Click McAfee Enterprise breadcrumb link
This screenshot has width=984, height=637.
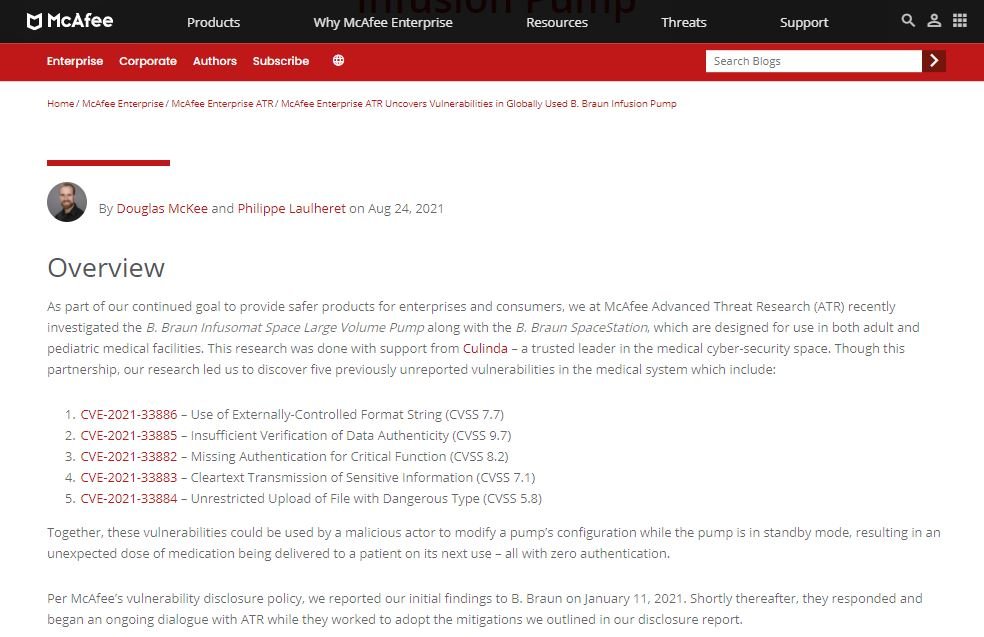click(122, 104)
